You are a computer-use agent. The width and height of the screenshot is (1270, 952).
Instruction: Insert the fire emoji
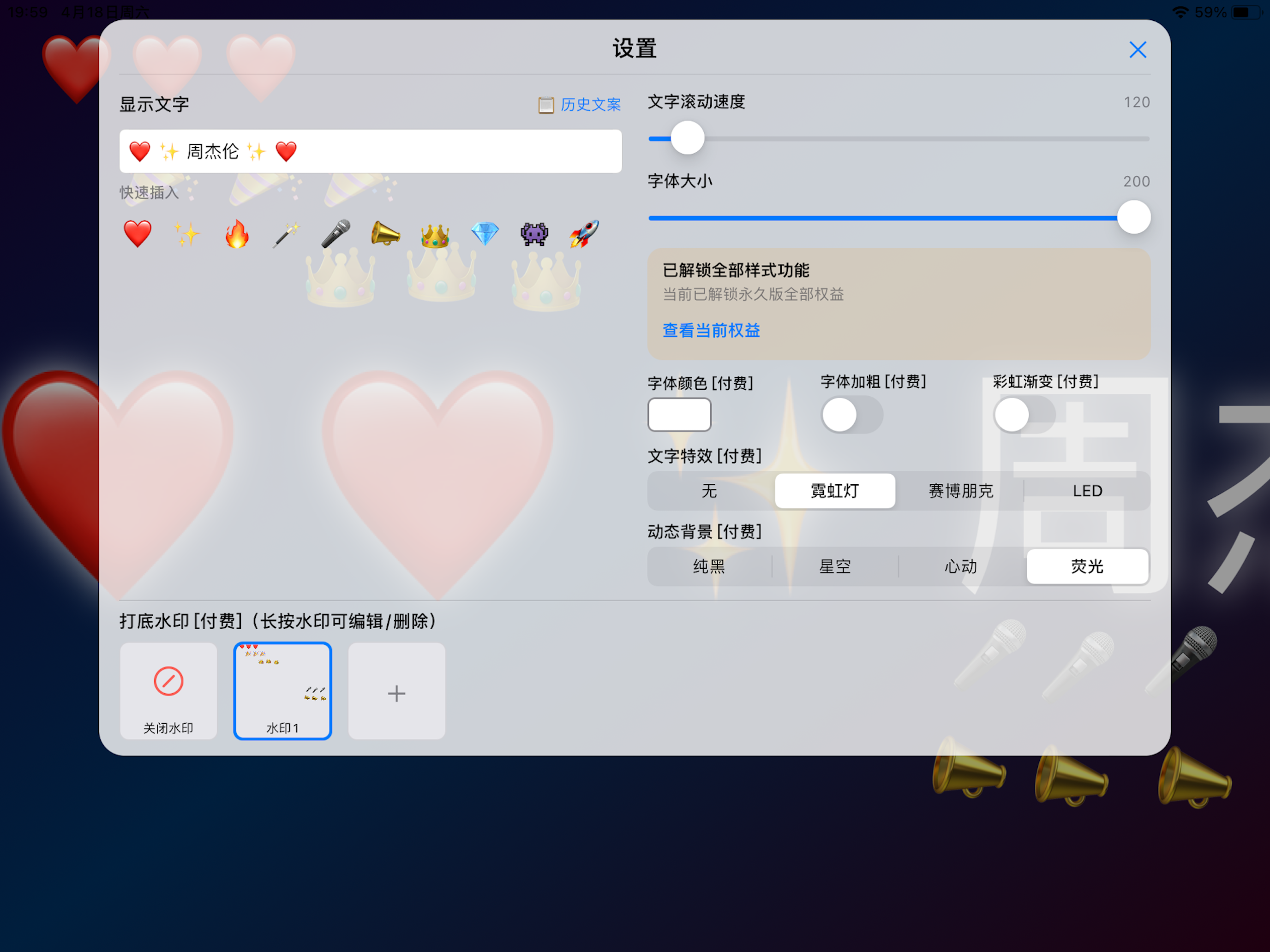(237, 234)
